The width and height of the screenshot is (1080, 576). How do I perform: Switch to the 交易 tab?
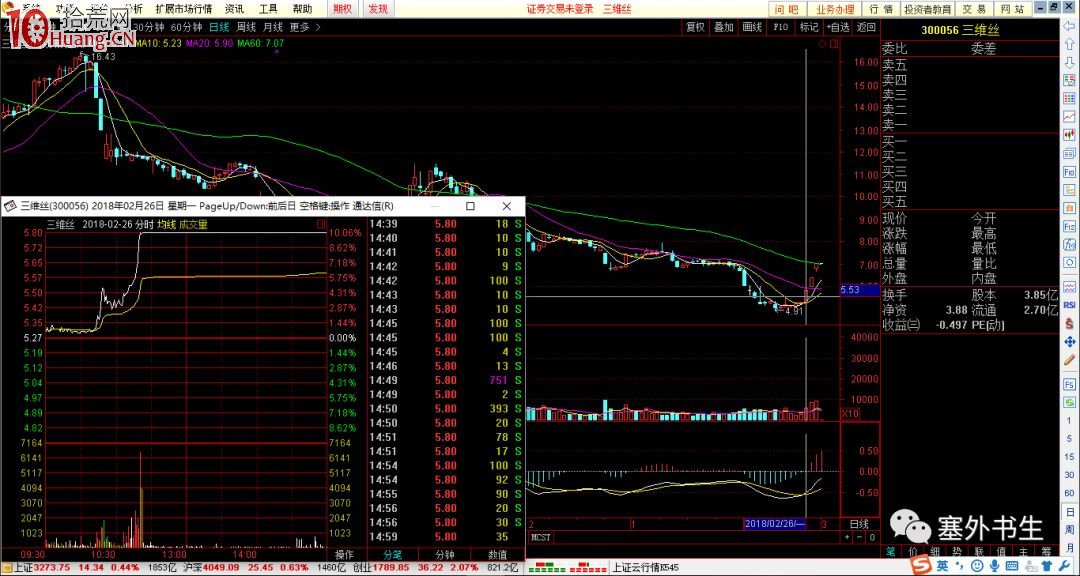(x=974, y=9)
